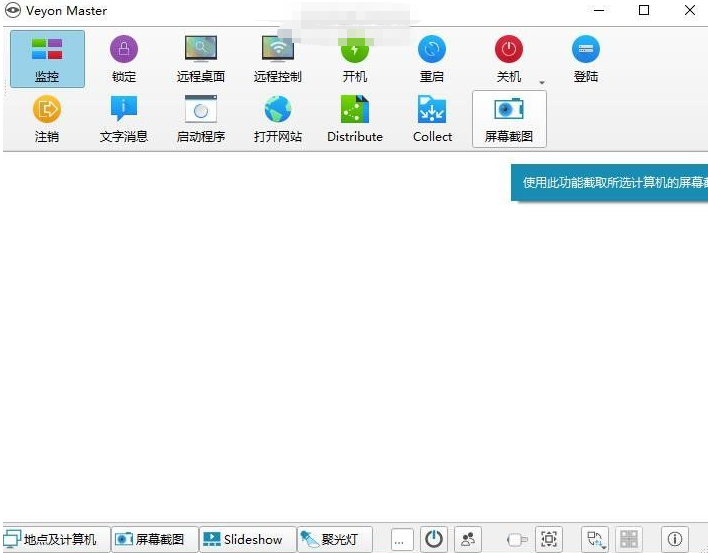Viewport: 708px width, 553px height.
Task: Click the auto-adjust size icon at bottom
Action: (549, 539)
